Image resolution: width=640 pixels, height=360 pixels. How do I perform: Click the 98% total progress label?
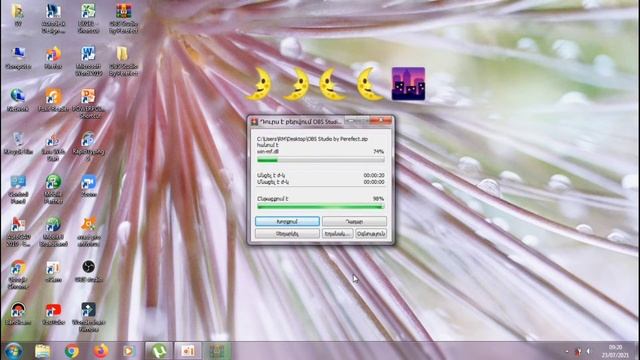[x=378, y=199]
